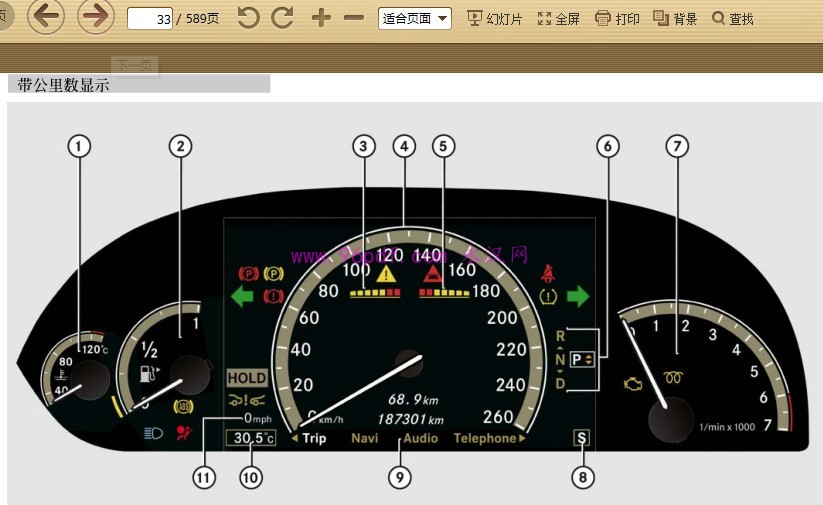The width and height of the screenshot is (823, 505).
Task: Click the Trip menu label on the display
Action: (x=314, y=438)
